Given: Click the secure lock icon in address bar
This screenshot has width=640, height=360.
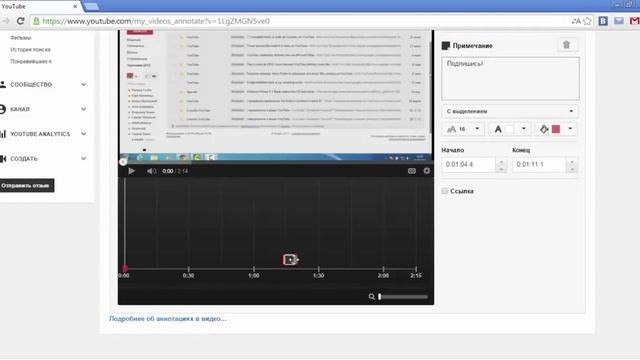Looking at the screenshot, I should click(x=36, y=21).
